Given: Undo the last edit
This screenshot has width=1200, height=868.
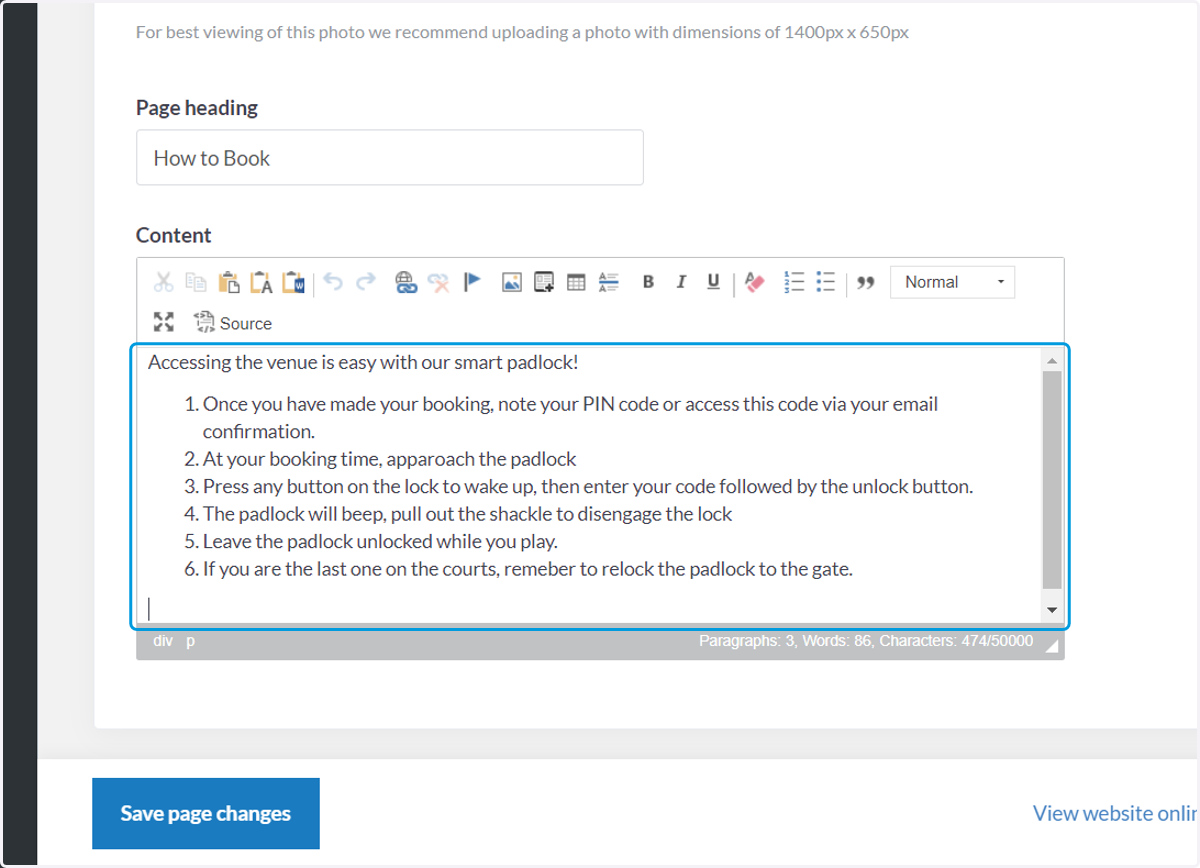Looking at the screenshot, I should [333, 282].
